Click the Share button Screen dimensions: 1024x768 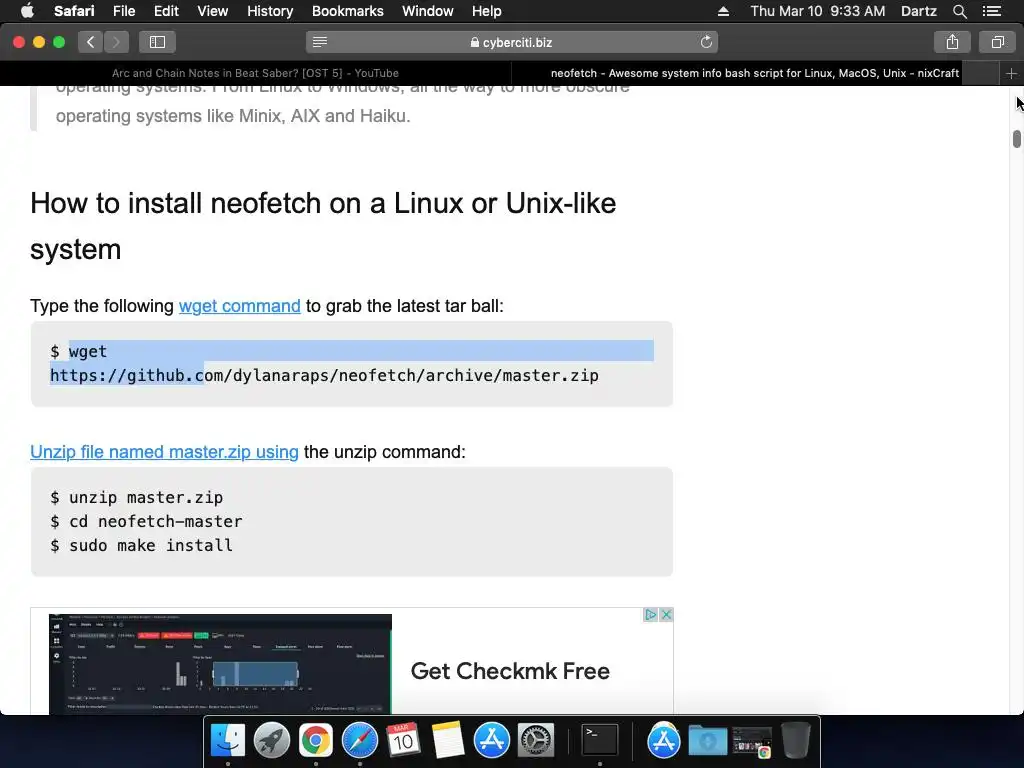(952, 42)
